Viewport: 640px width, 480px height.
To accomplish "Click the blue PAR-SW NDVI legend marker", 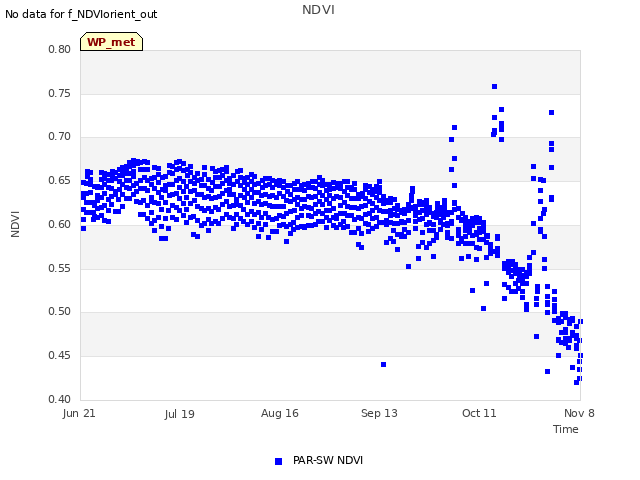I will click(278, 461).
